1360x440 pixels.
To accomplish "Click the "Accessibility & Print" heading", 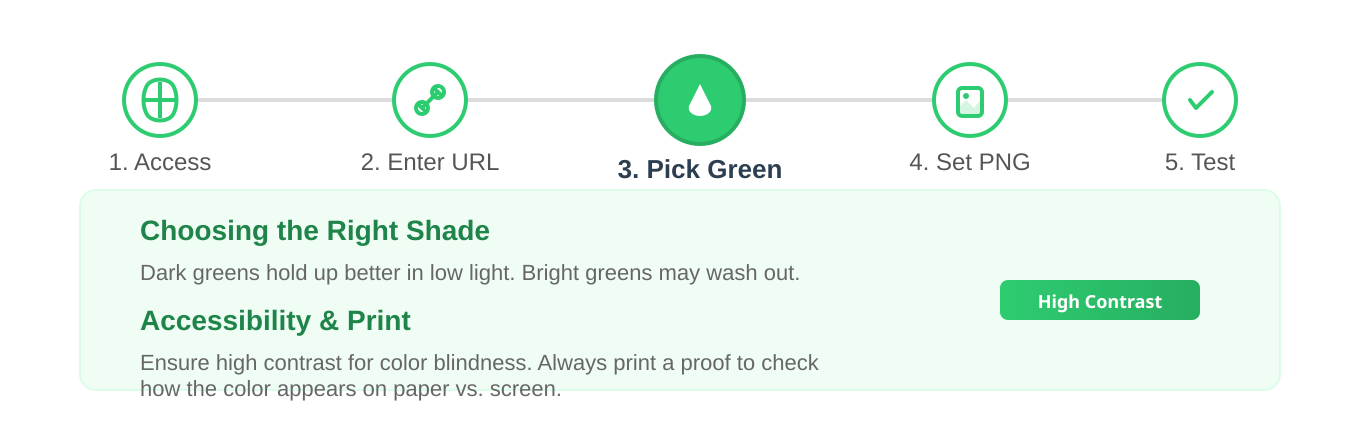I will (275, 321).
